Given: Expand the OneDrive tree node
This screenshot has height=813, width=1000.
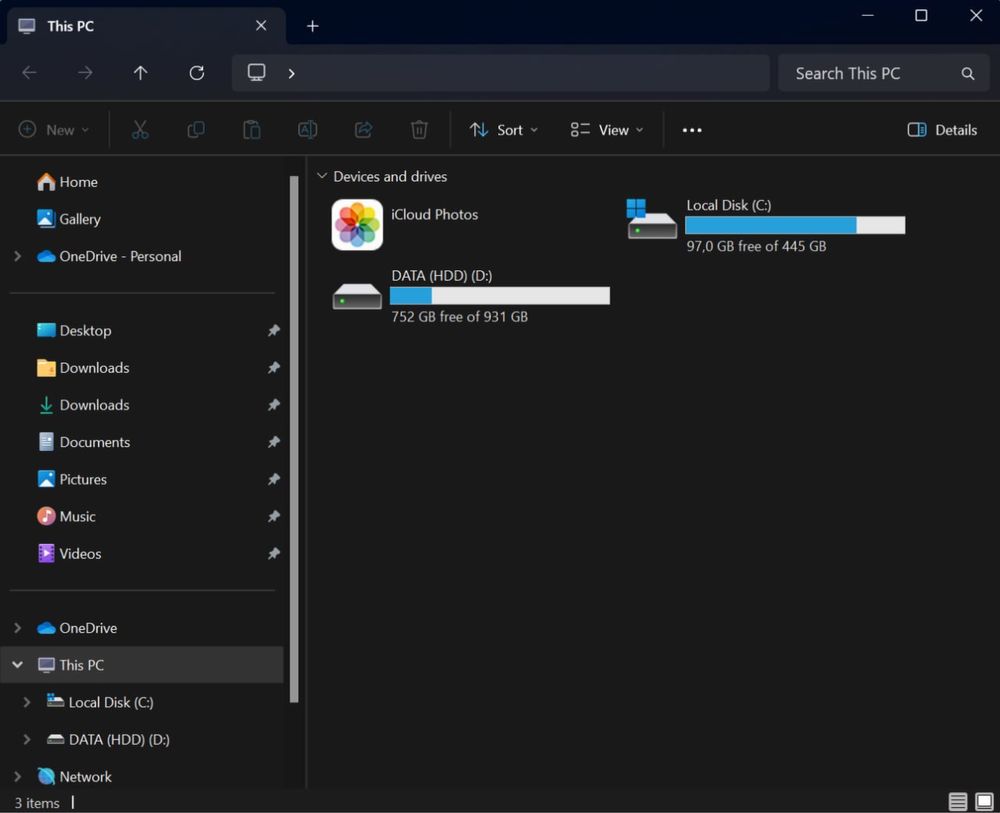Looking at the screenshot, I should click(18, 628).
